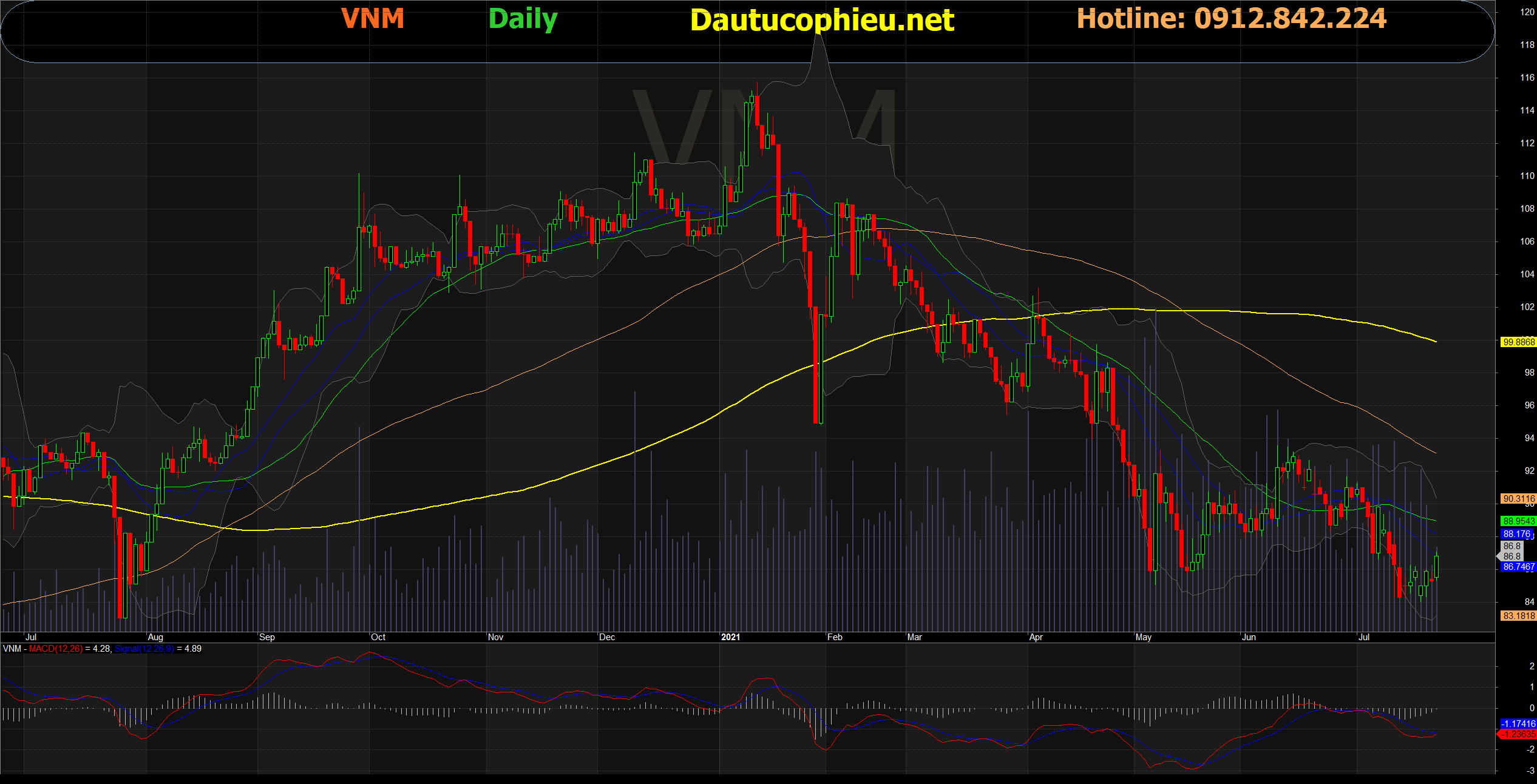Click the green 88.9543 indicator tag

click(x=1518, y=521)
